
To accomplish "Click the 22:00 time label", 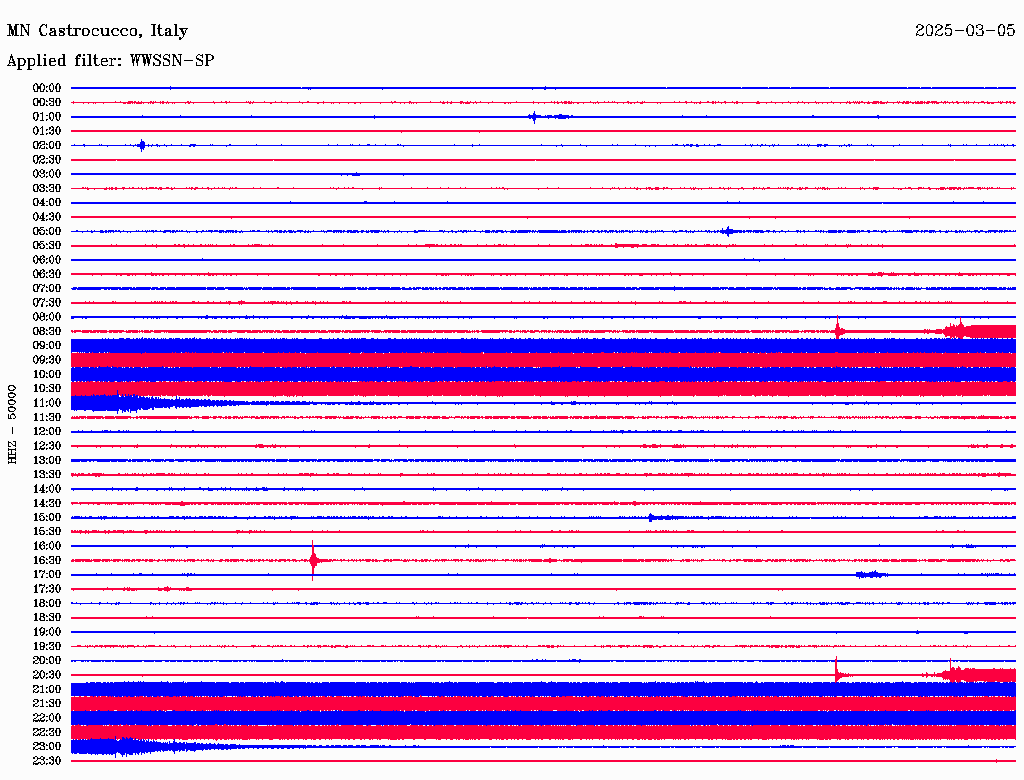I will (x=46, y=718).
